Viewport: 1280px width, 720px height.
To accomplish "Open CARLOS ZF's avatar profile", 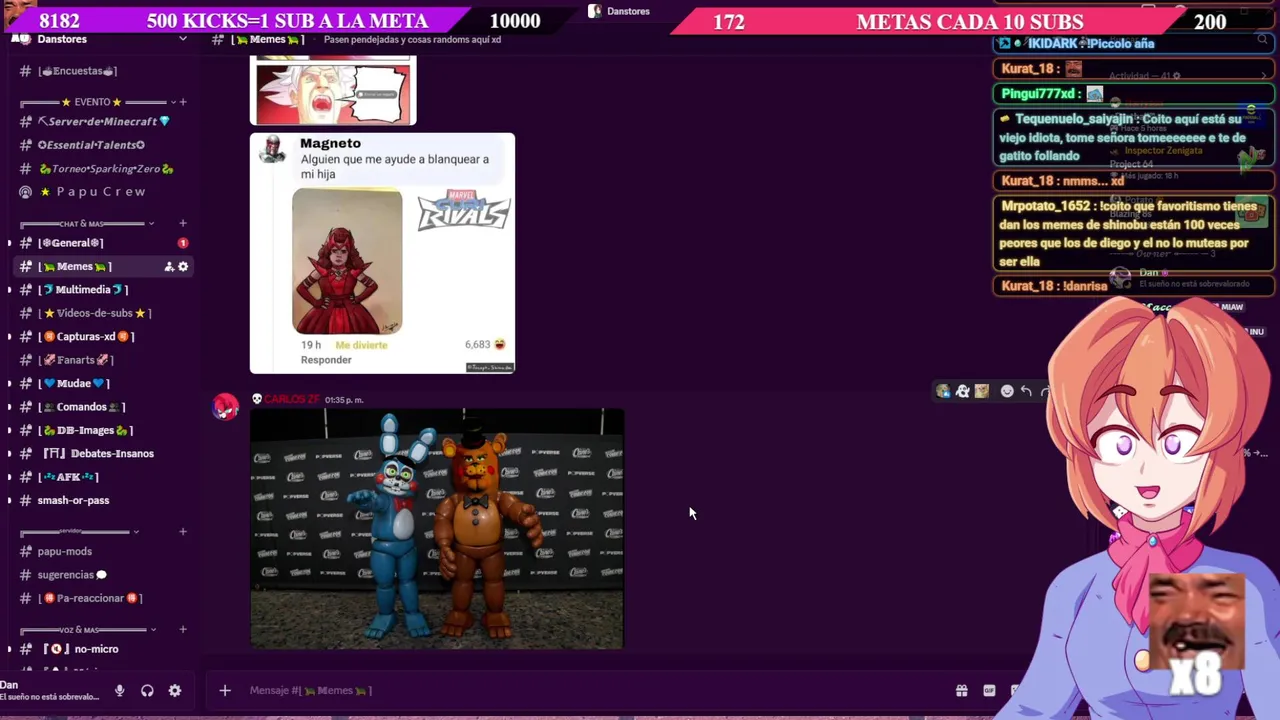I will coord(226,406).
